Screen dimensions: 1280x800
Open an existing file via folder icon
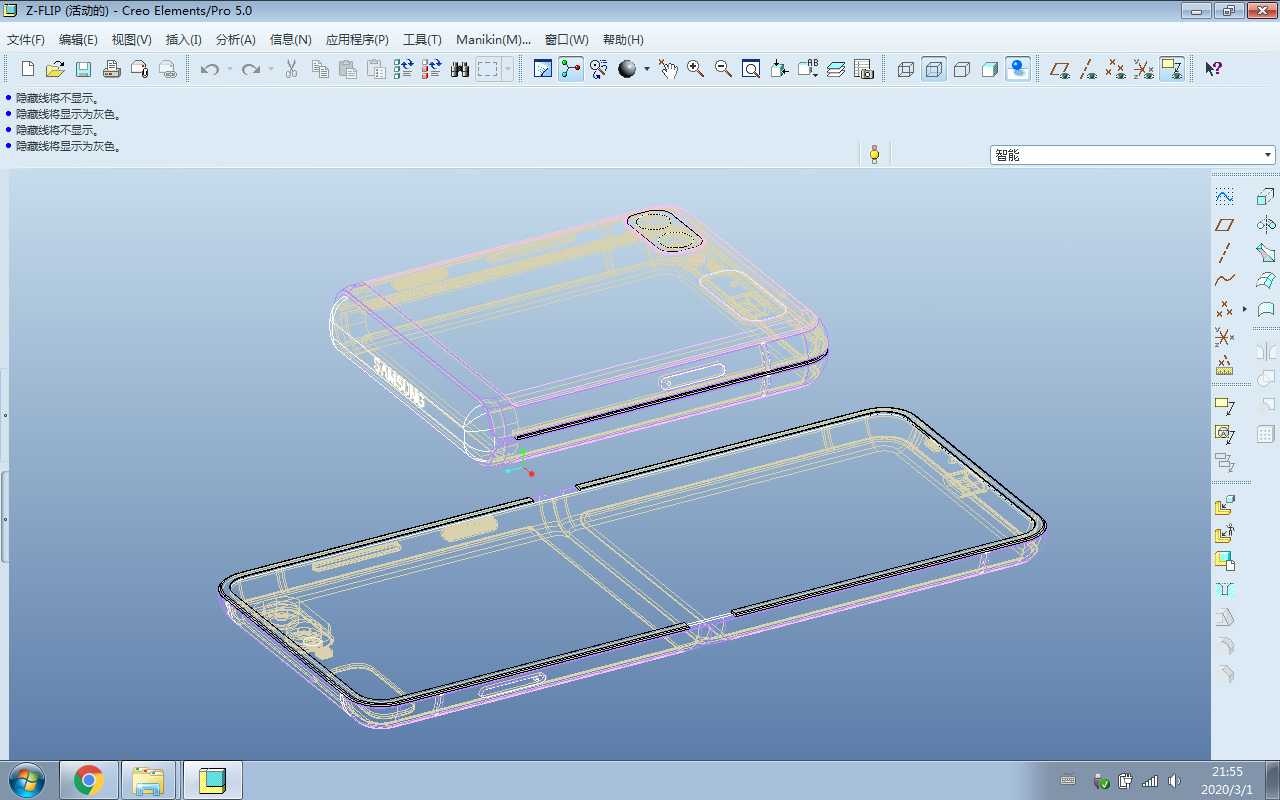[x=56, y=69]
